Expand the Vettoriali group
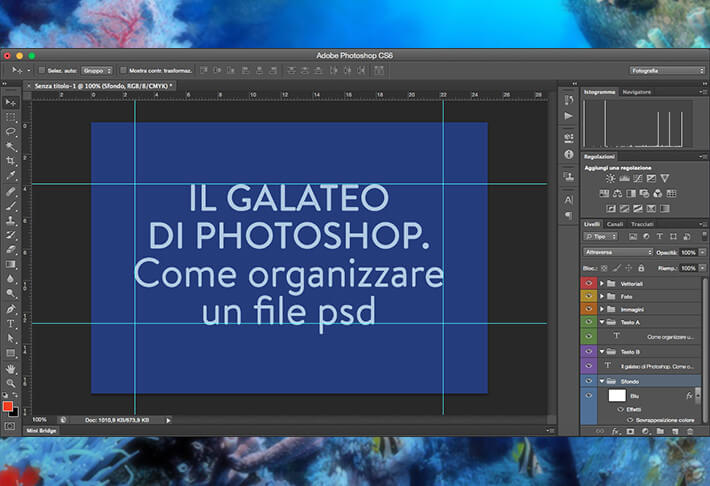 pos(602,284)
